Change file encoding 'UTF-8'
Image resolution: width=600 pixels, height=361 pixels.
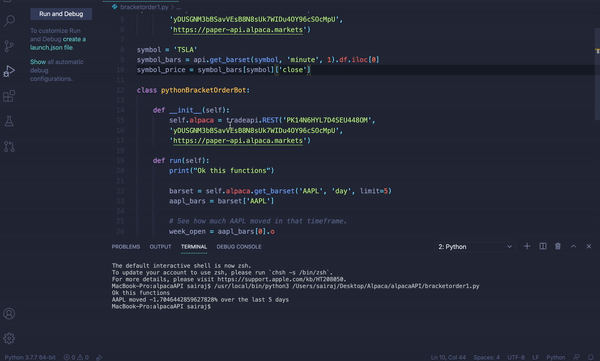point(516,357)
